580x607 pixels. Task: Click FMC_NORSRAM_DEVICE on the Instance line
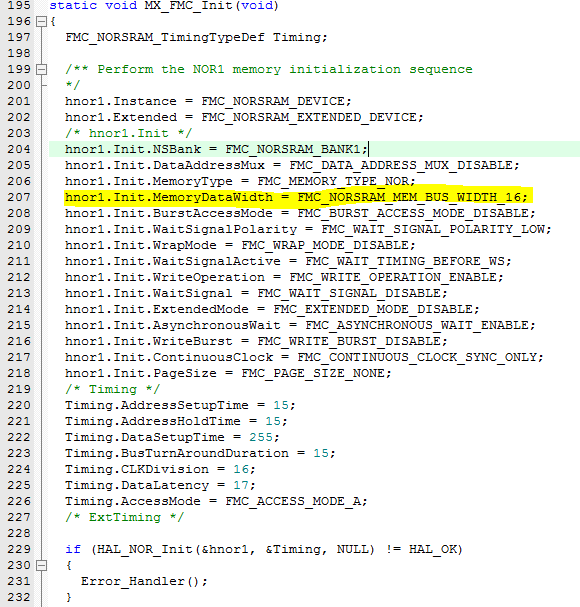coord(272,101)
